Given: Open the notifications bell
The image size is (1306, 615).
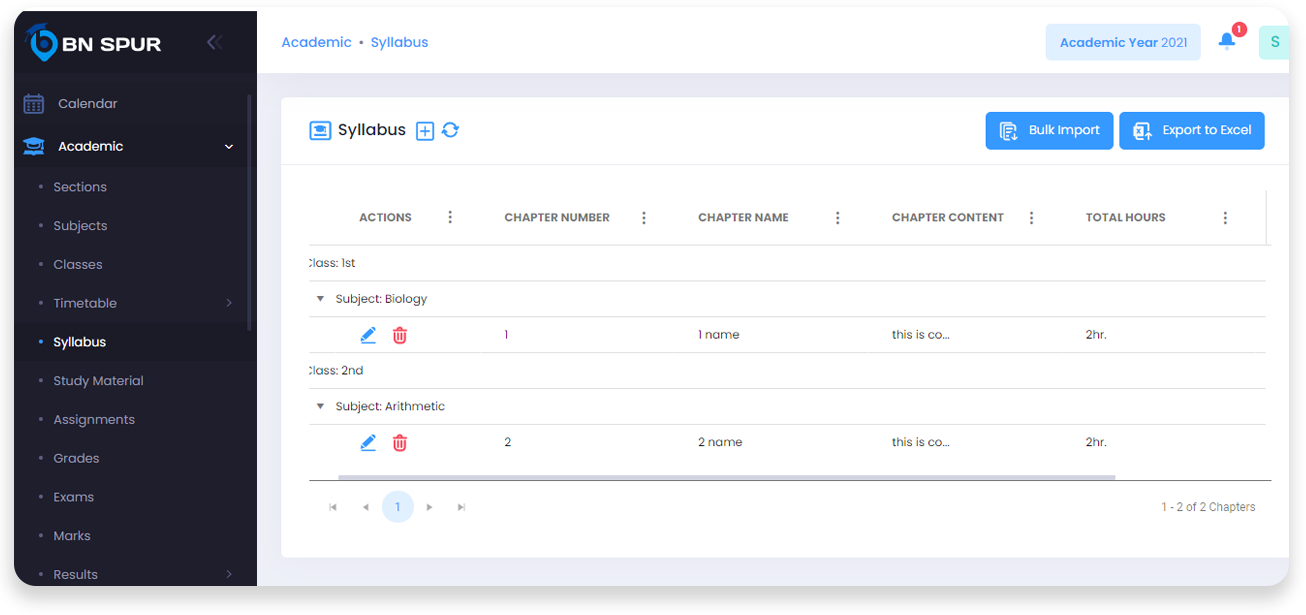Looking at the screenshot, I should [1227, 41].
